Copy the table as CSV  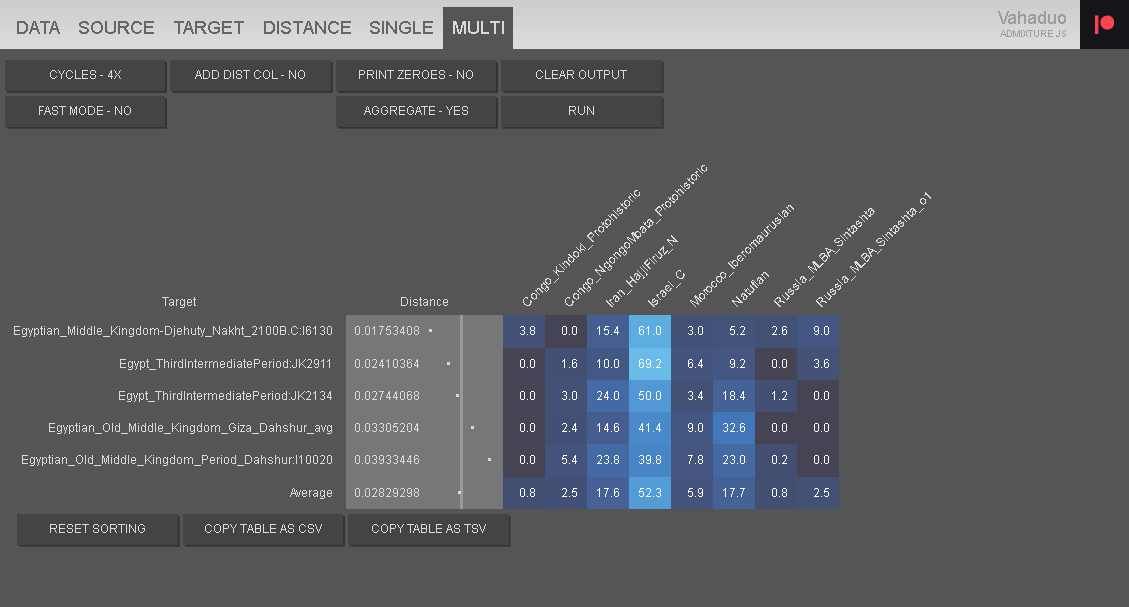[x=263, y=529]
